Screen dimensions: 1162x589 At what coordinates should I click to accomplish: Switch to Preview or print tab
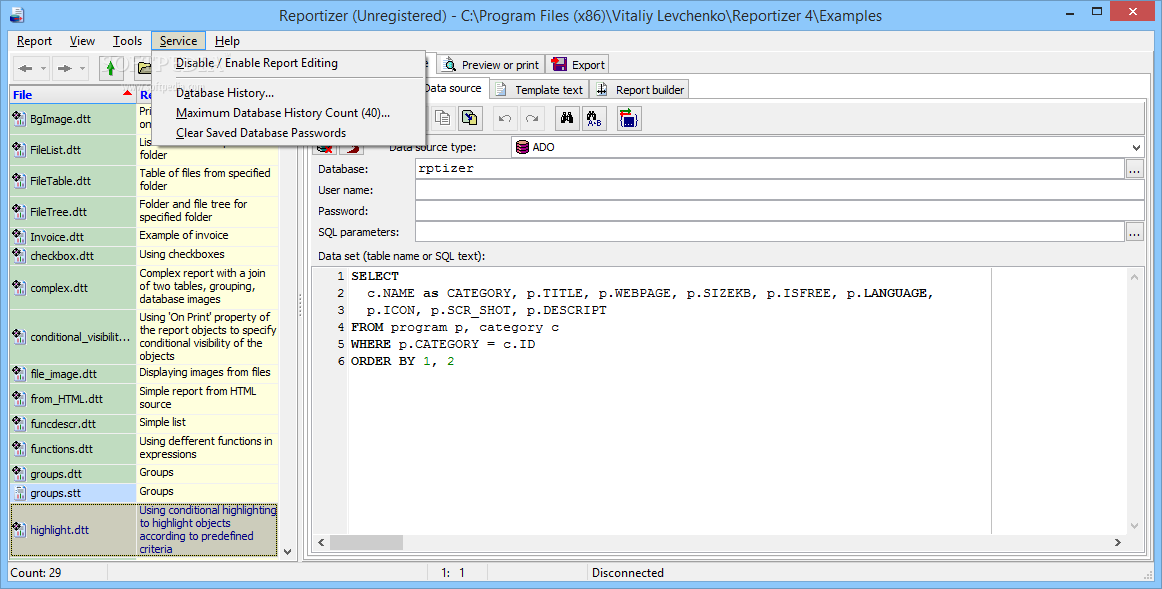[x=491, y=65]
